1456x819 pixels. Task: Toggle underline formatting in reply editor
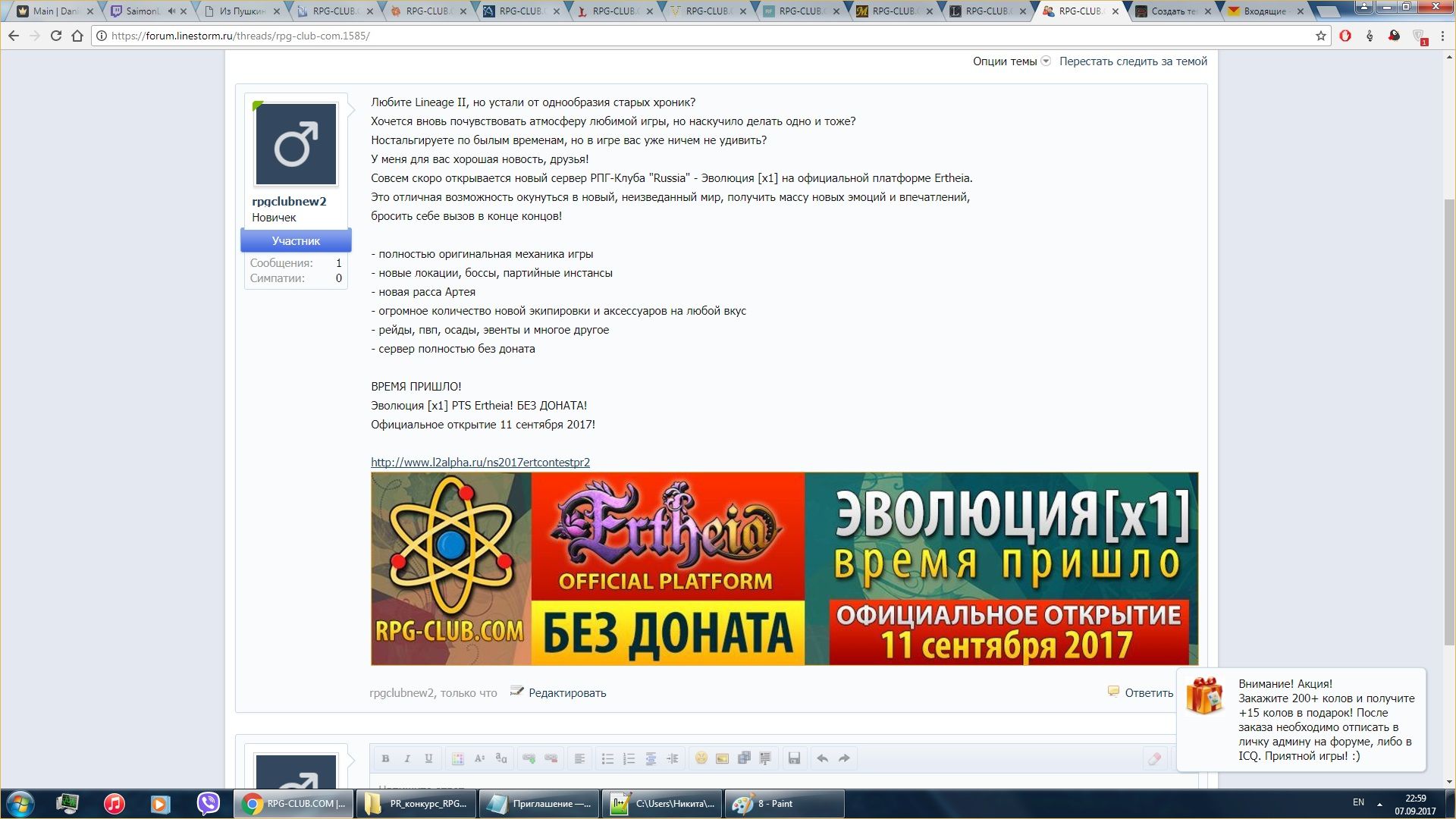(x=428, y=758)
